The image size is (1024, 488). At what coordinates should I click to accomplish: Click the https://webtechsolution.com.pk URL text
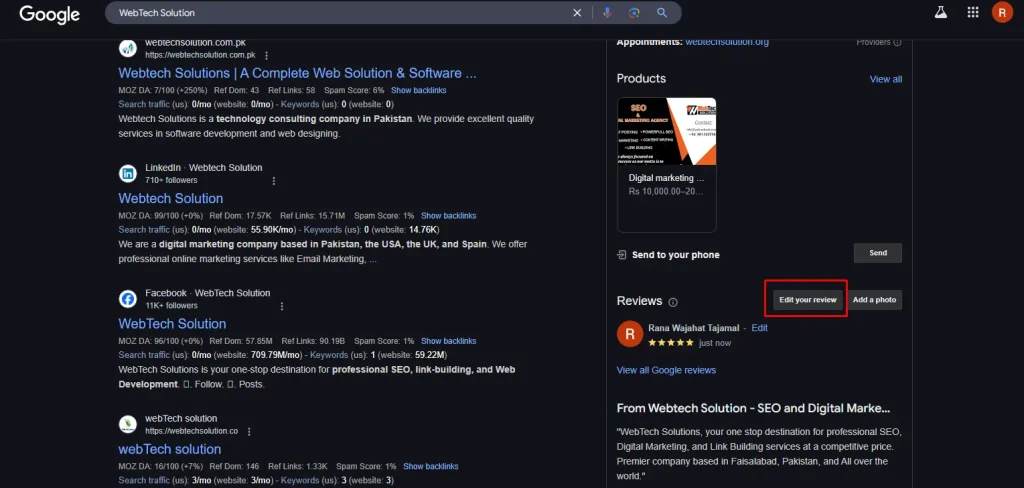click(200, 56)
